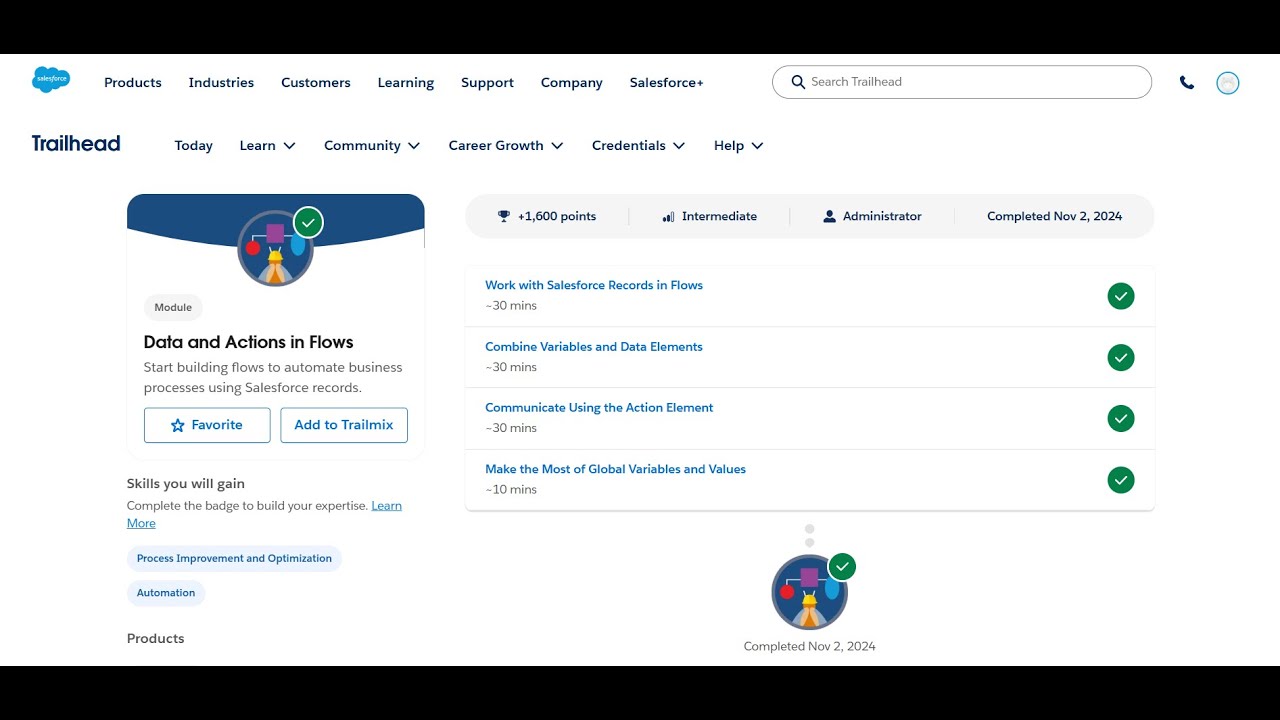
Task: Open the Salesforce+ menu item
Action: [x=667, y=83]
